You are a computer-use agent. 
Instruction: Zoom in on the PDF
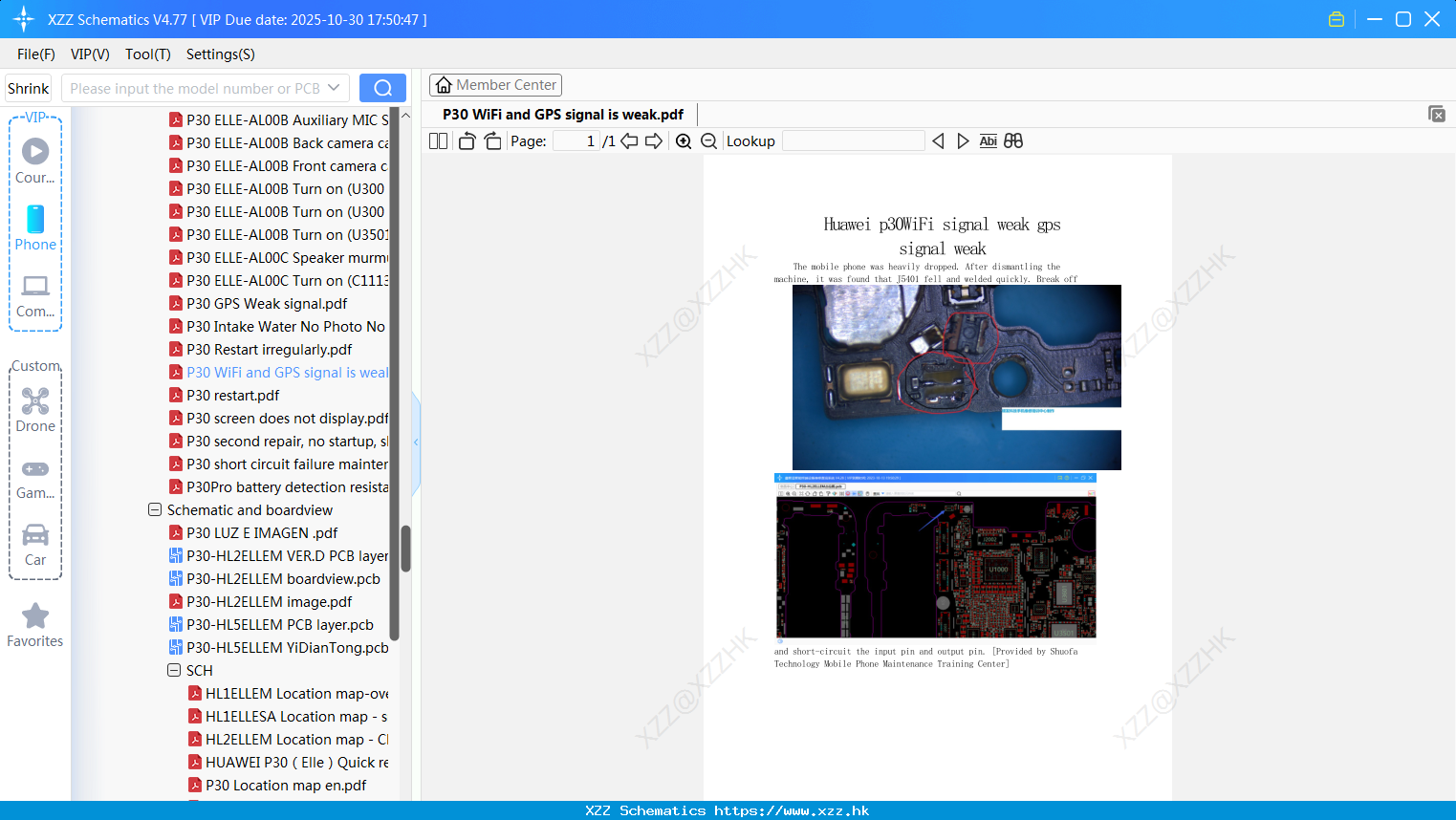point(684,140)
